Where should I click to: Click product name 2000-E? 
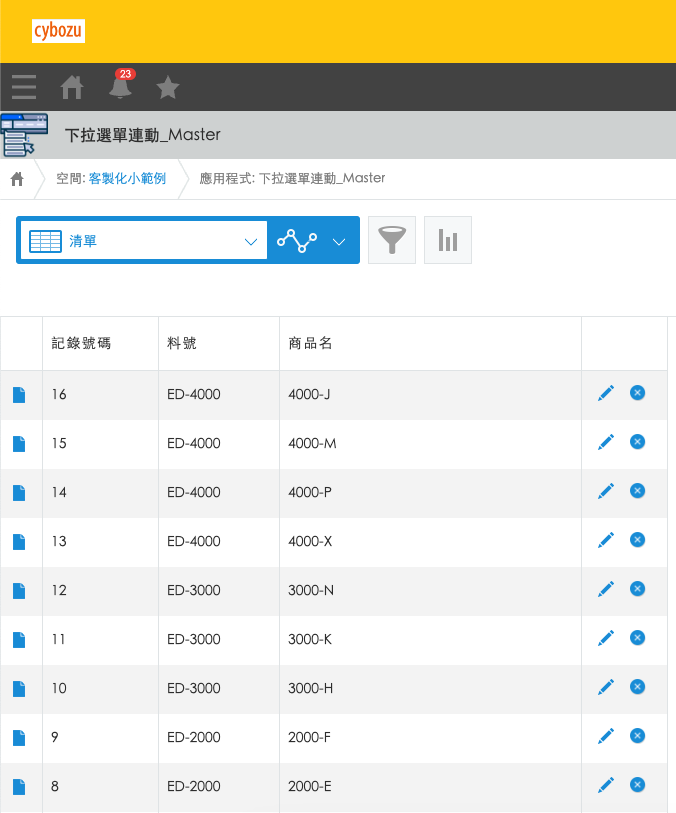tap(310, 787)
